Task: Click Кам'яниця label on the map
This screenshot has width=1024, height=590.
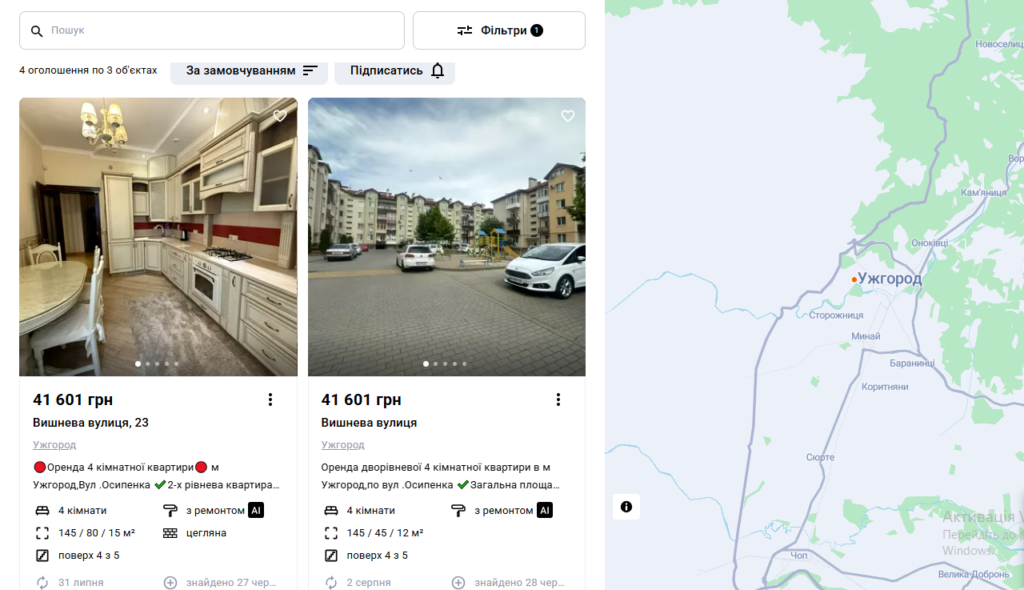Action: (984, 192)
